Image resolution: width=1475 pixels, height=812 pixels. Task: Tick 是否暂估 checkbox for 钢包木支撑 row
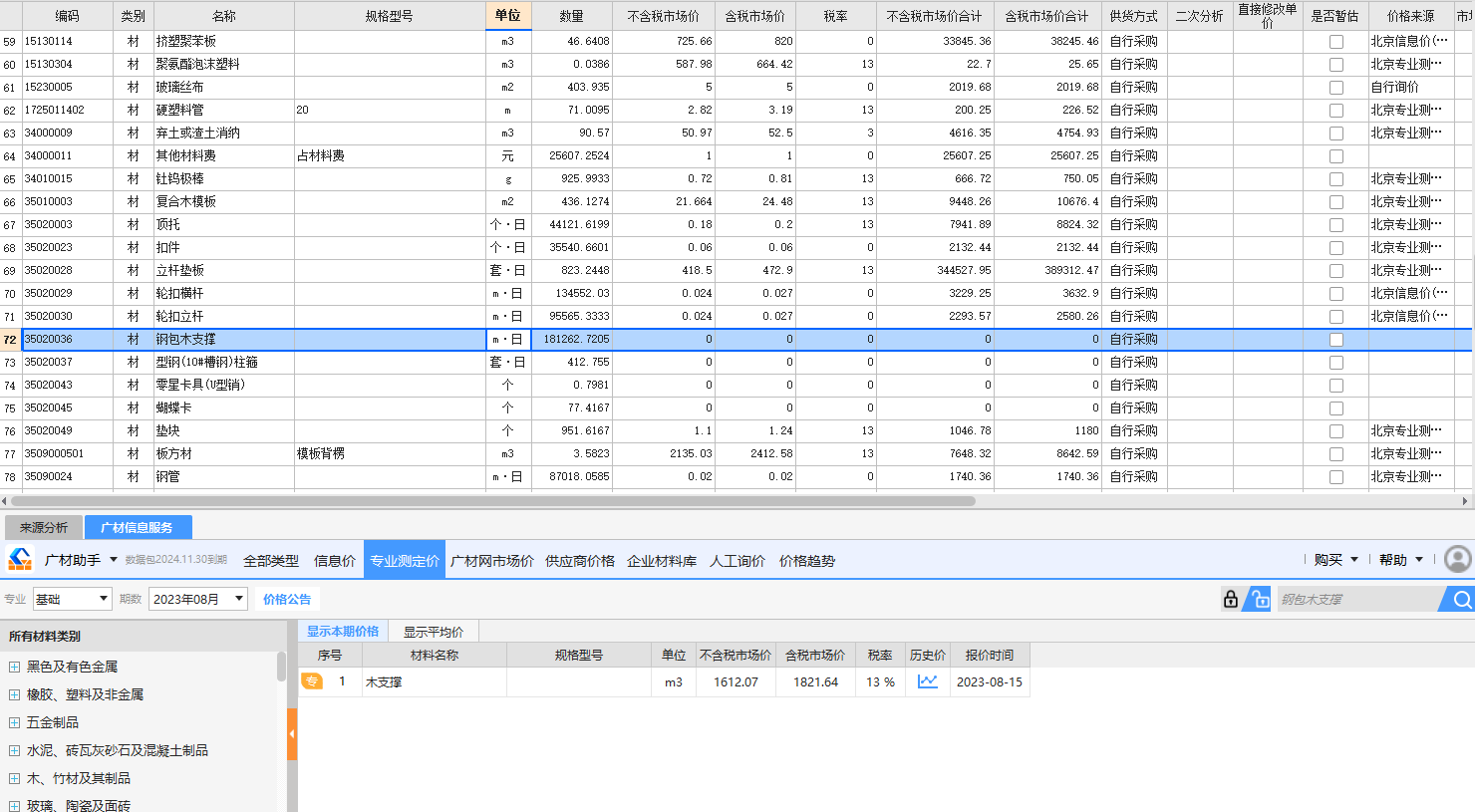(1335, 340)
